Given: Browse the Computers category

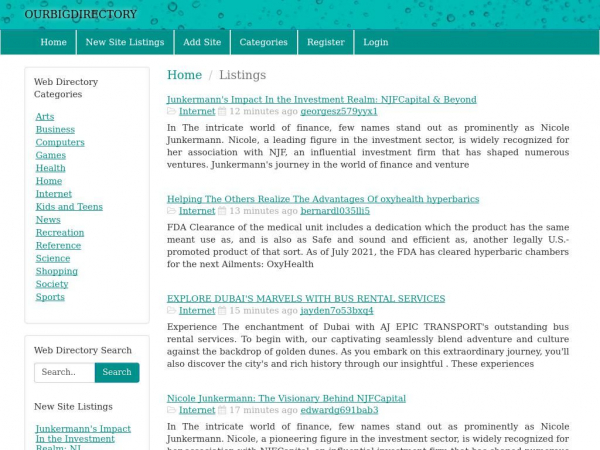Looking at the screenshot, I should click(60, 142).
